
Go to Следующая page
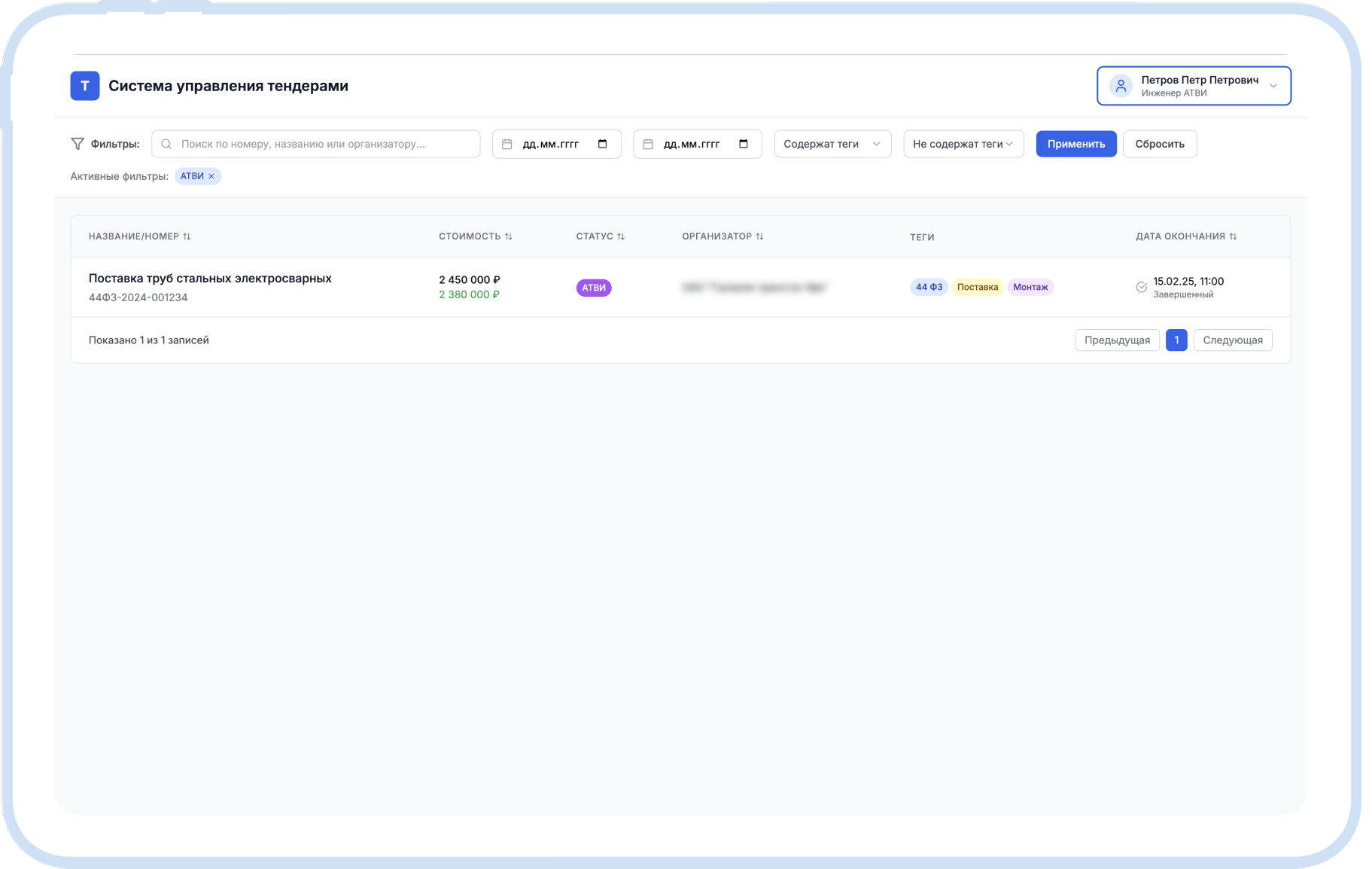click(1232, 340)
